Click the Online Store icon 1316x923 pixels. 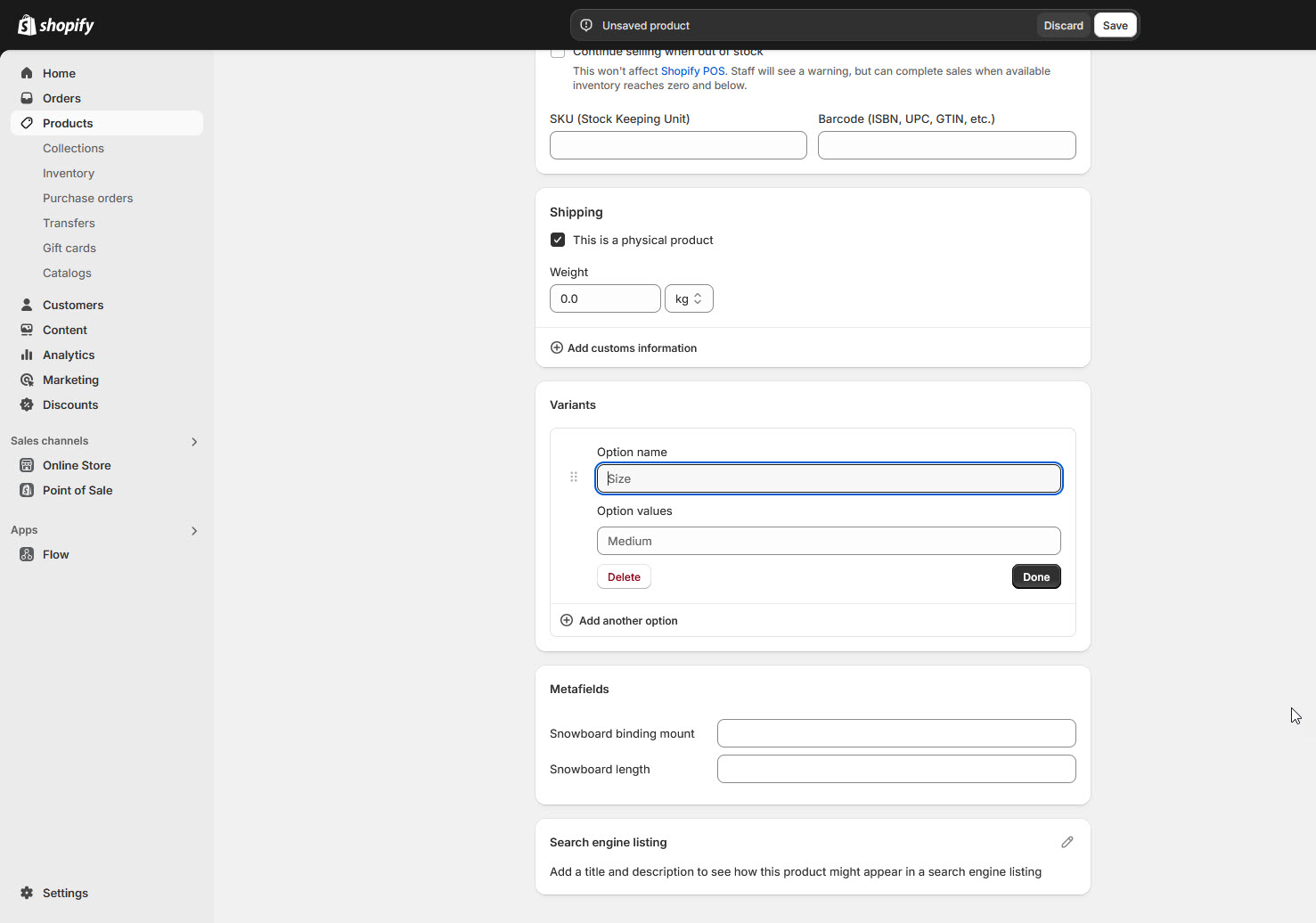tap(27, 465)
